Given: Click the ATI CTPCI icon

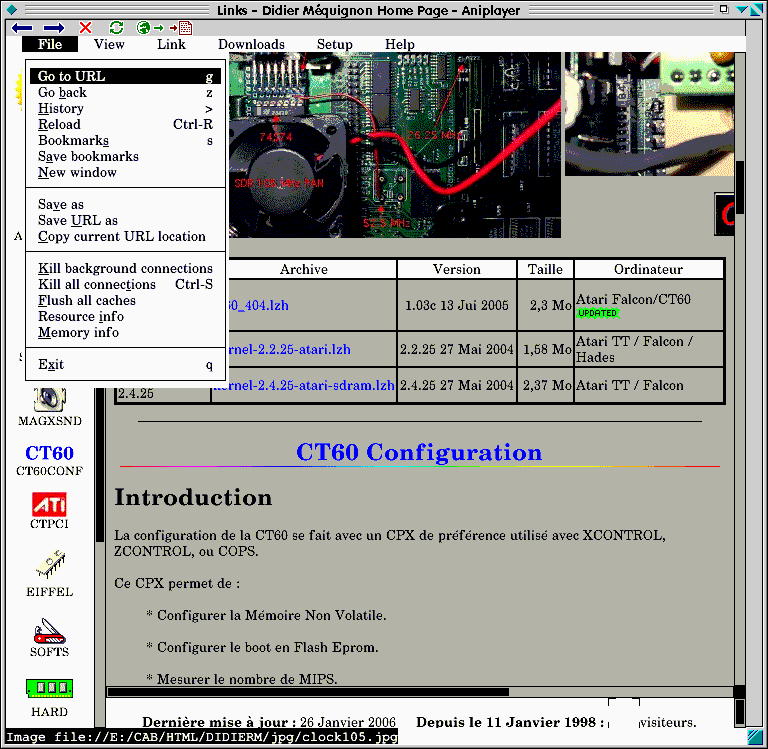Looking at the screenshot, I should (x=49, y=505).
